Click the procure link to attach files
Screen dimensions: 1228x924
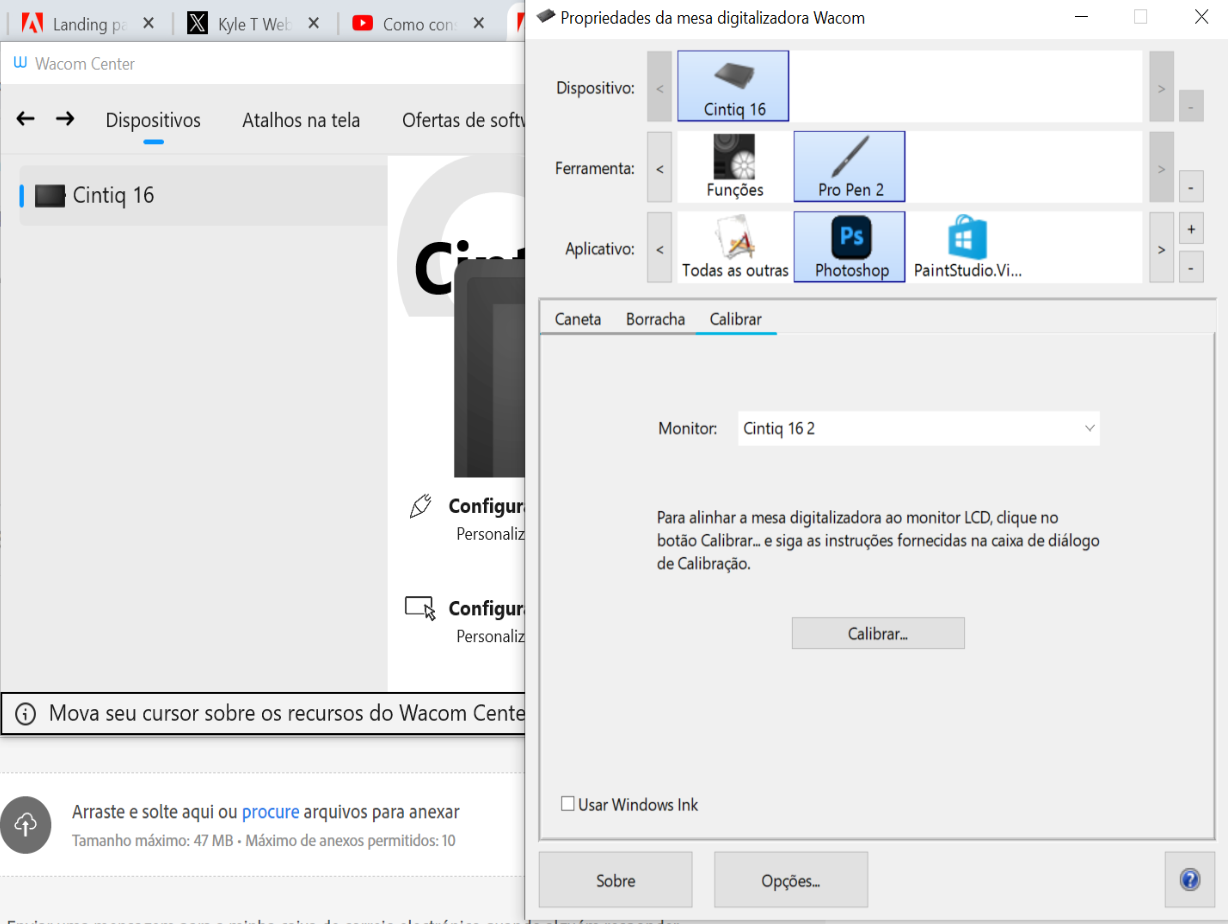[x=270, y=812]
